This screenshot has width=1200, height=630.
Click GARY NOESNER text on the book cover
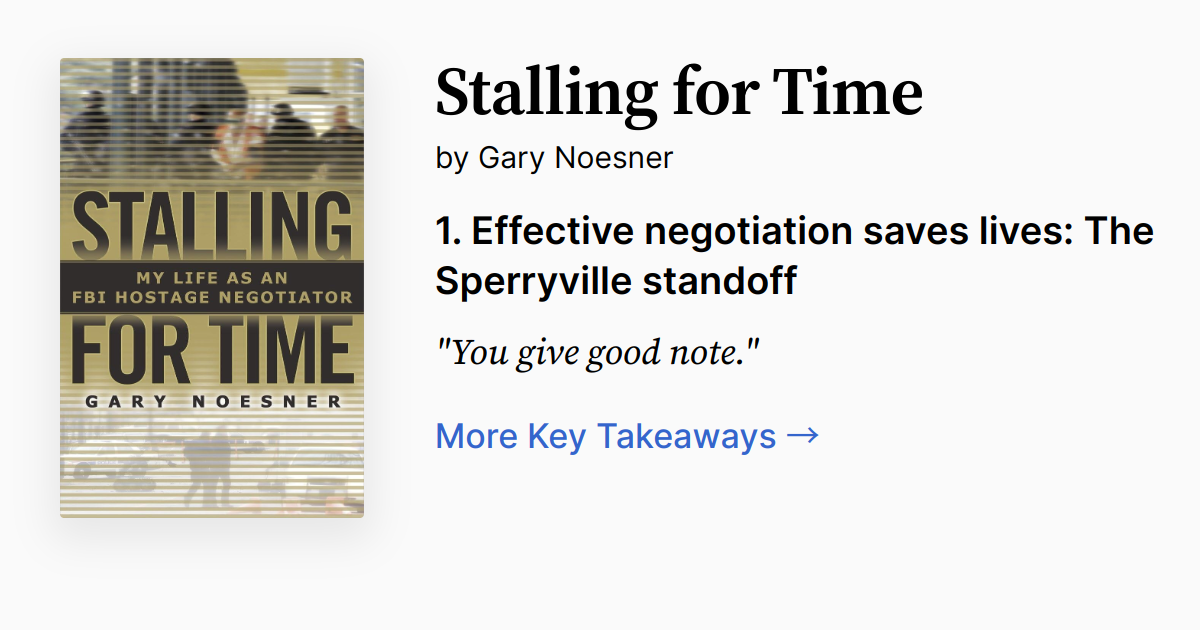(x=212, y=402)
